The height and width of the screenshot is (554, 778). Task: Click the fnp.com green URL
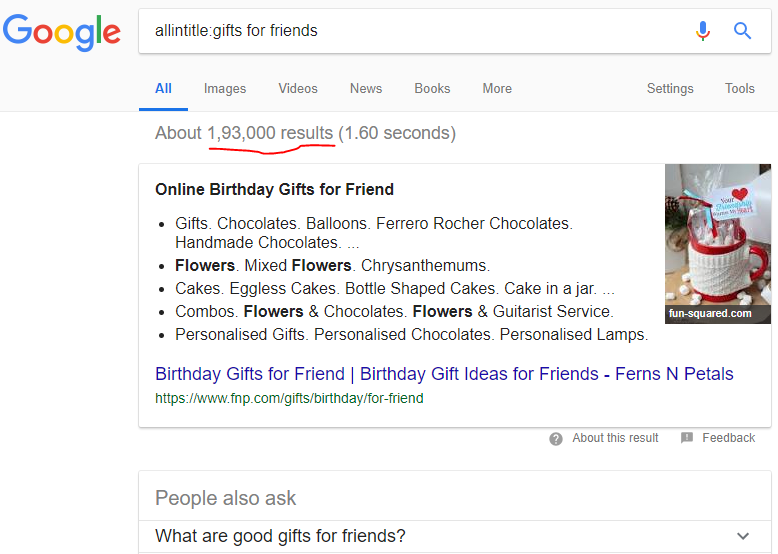tap(289, 398)
